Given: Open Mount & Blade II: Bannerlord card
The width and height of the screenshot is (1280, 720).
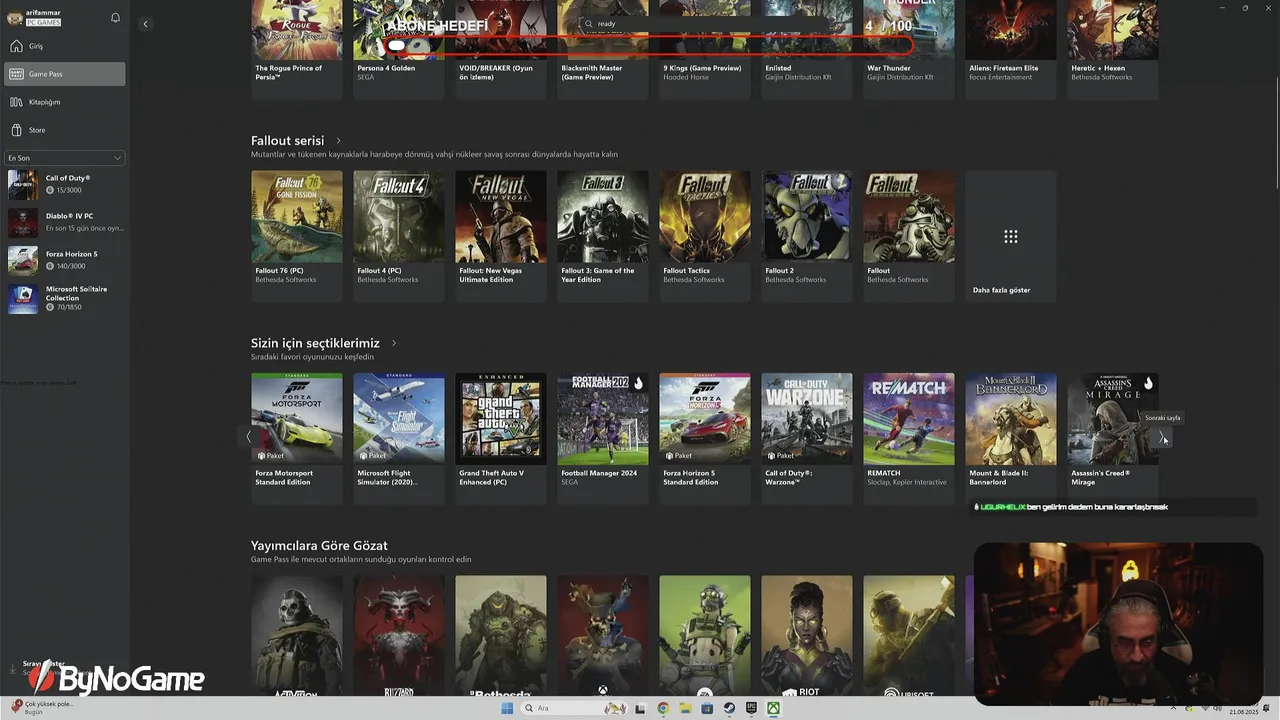Looking at the screenshot, I should pos(1010,438).
